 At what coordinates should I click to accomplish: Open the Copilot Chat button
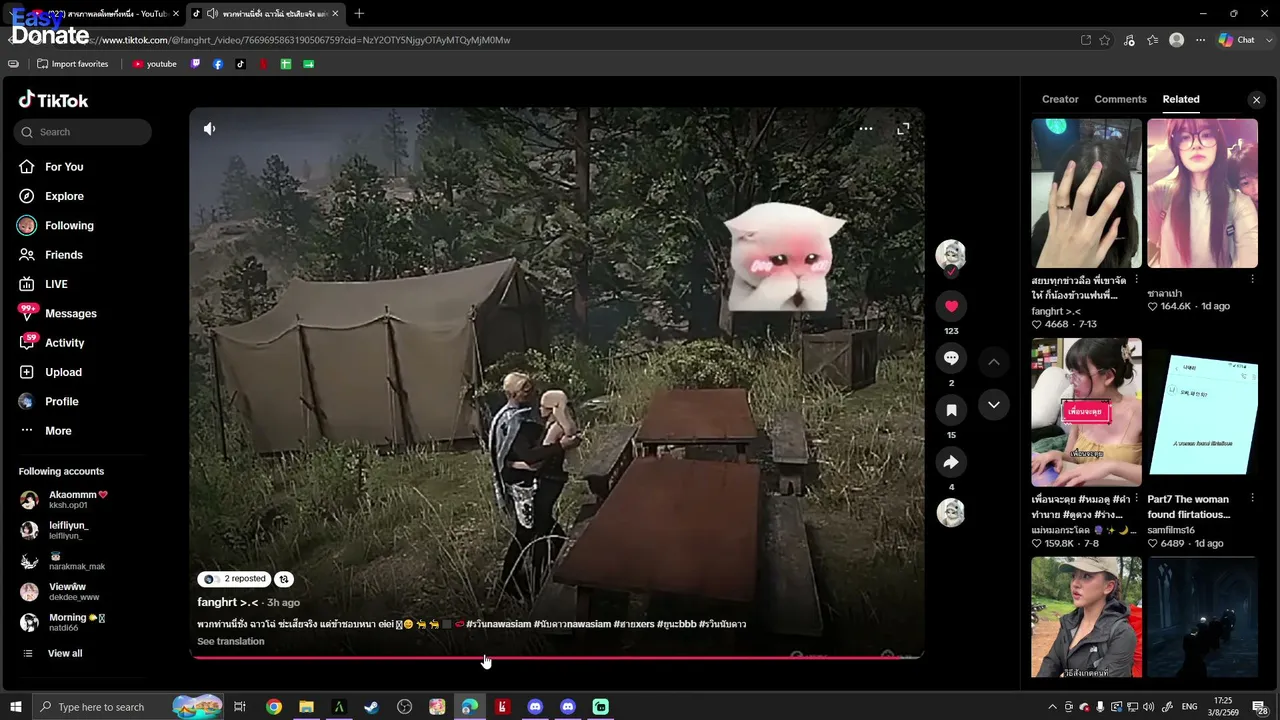pos(1237,40)
